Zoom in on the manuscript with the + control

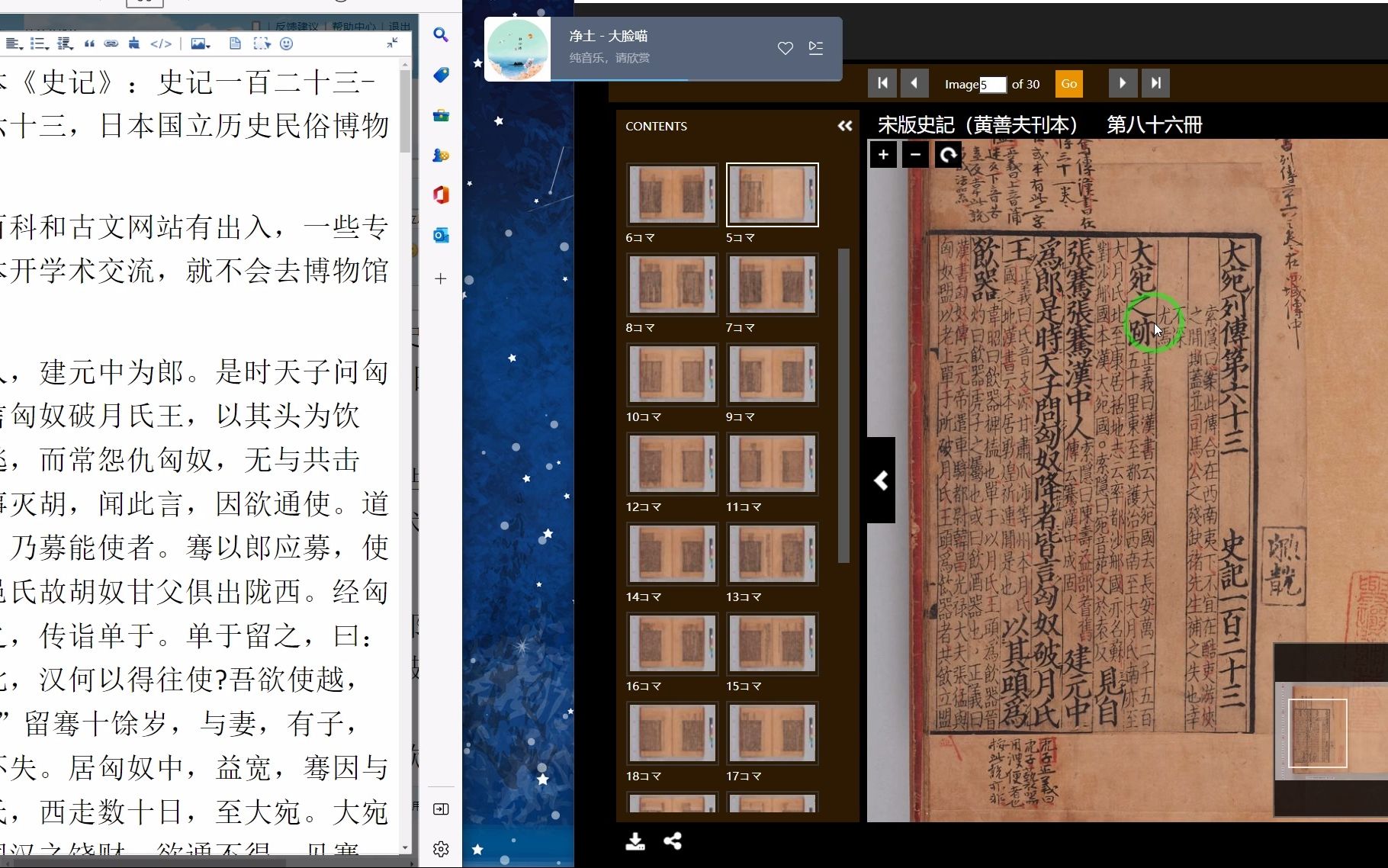[x=883, y=155]
